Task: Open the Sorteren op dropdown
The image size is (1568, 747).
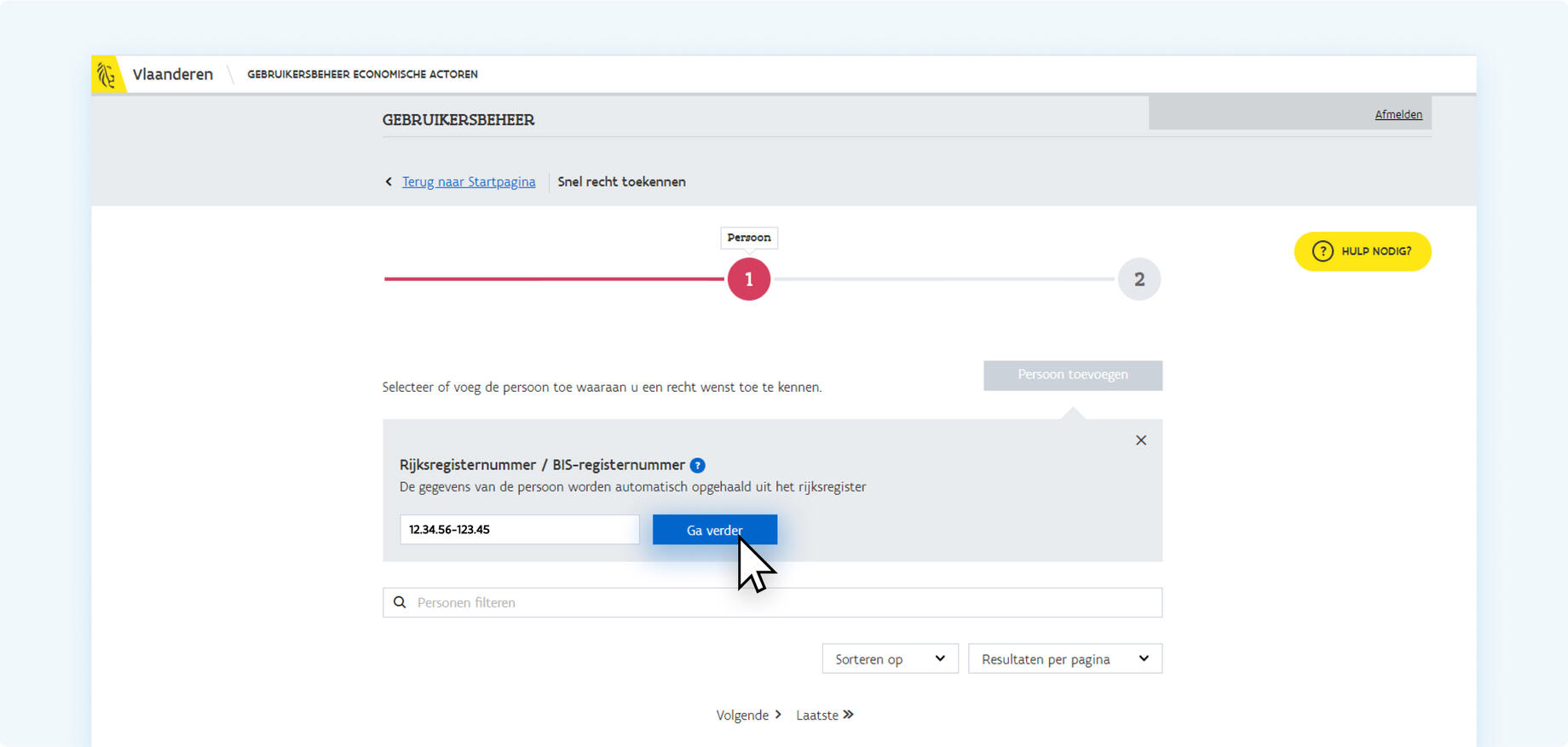Action: pos(890,658)
